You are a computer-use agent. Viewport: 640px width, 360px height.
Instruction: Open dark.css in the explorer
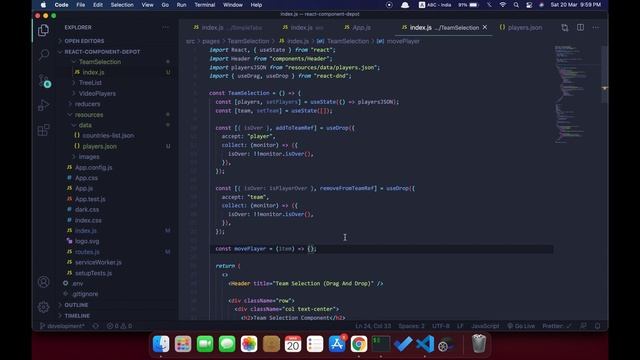click(x=87, y=209)
